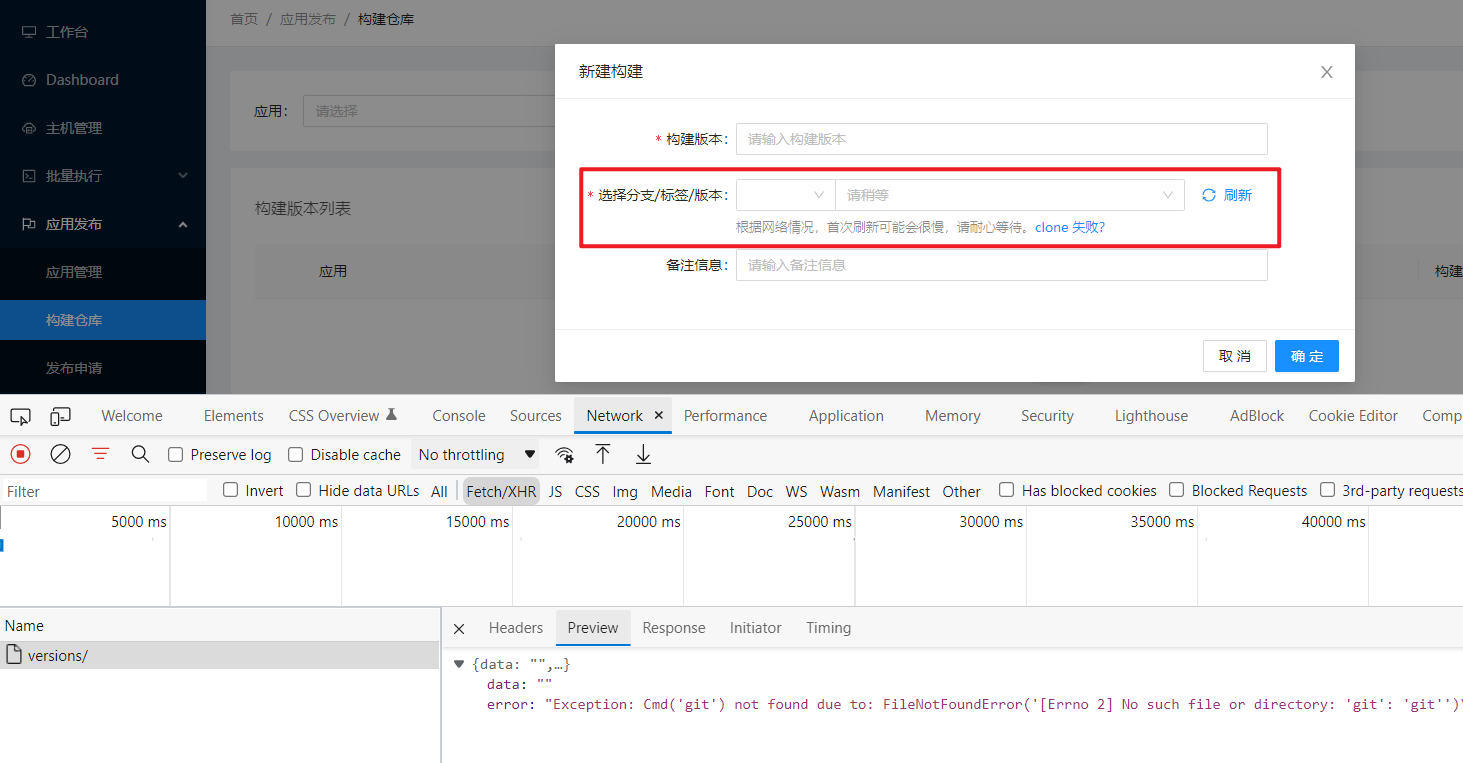The height and width of the screenshot is (763, 1463).
Task: Open the Timing tab
Action: [x=828, y=628]
